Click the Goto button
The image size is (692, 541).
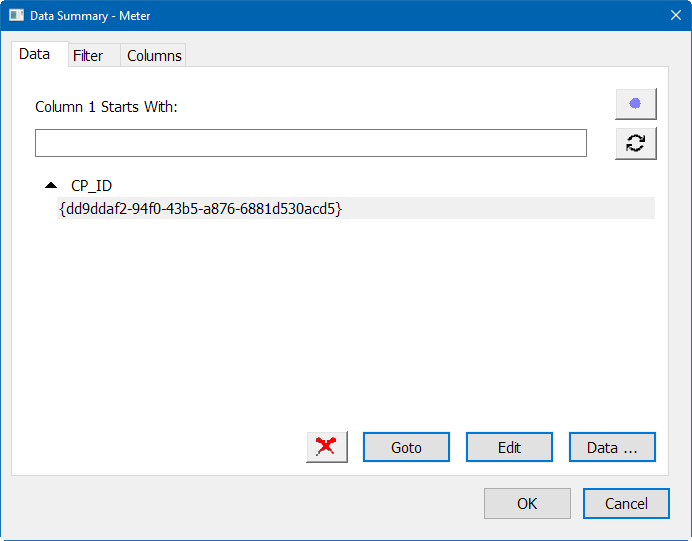[406, 447]
